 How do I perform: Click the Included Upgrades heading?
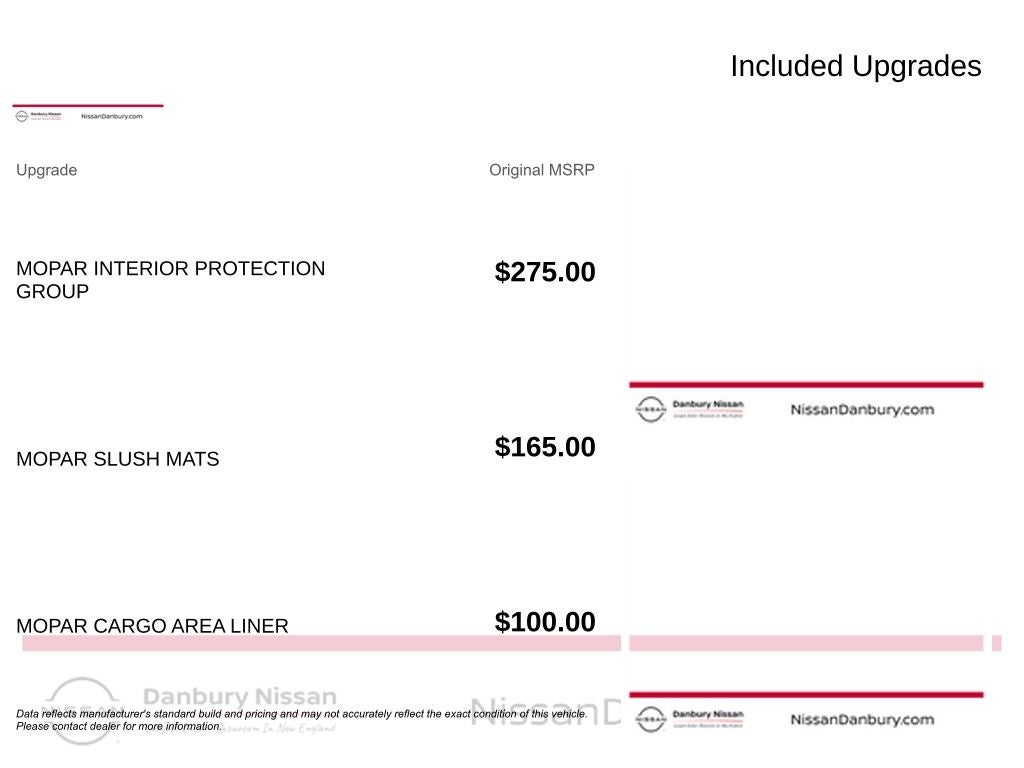click(x=855, y=66)
